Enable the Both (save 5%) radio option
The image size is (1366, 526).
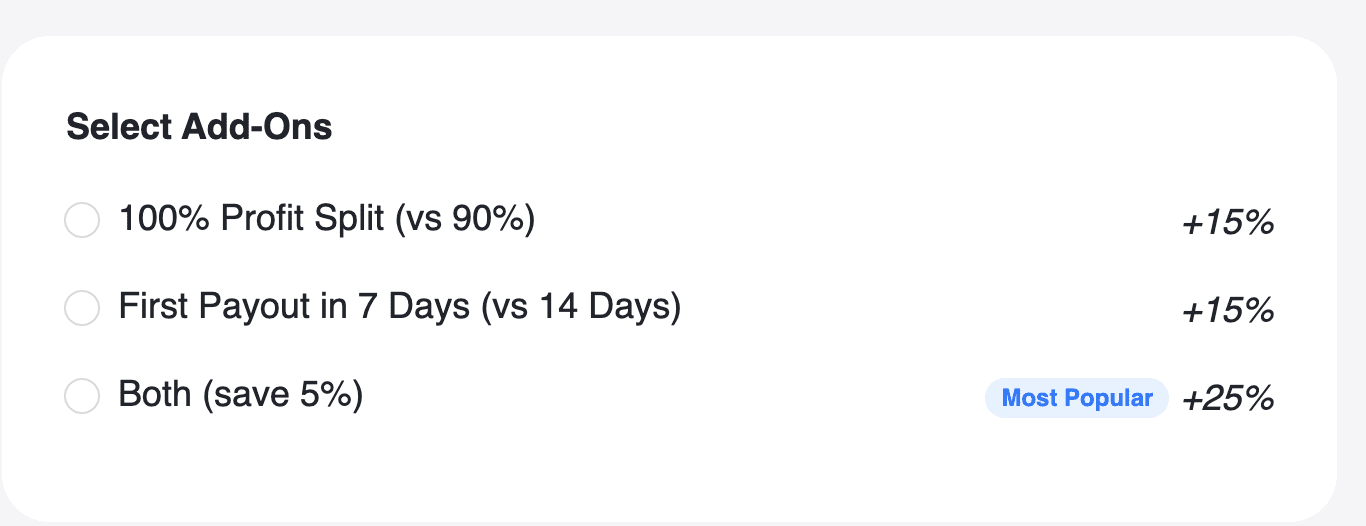coord(82,396)
